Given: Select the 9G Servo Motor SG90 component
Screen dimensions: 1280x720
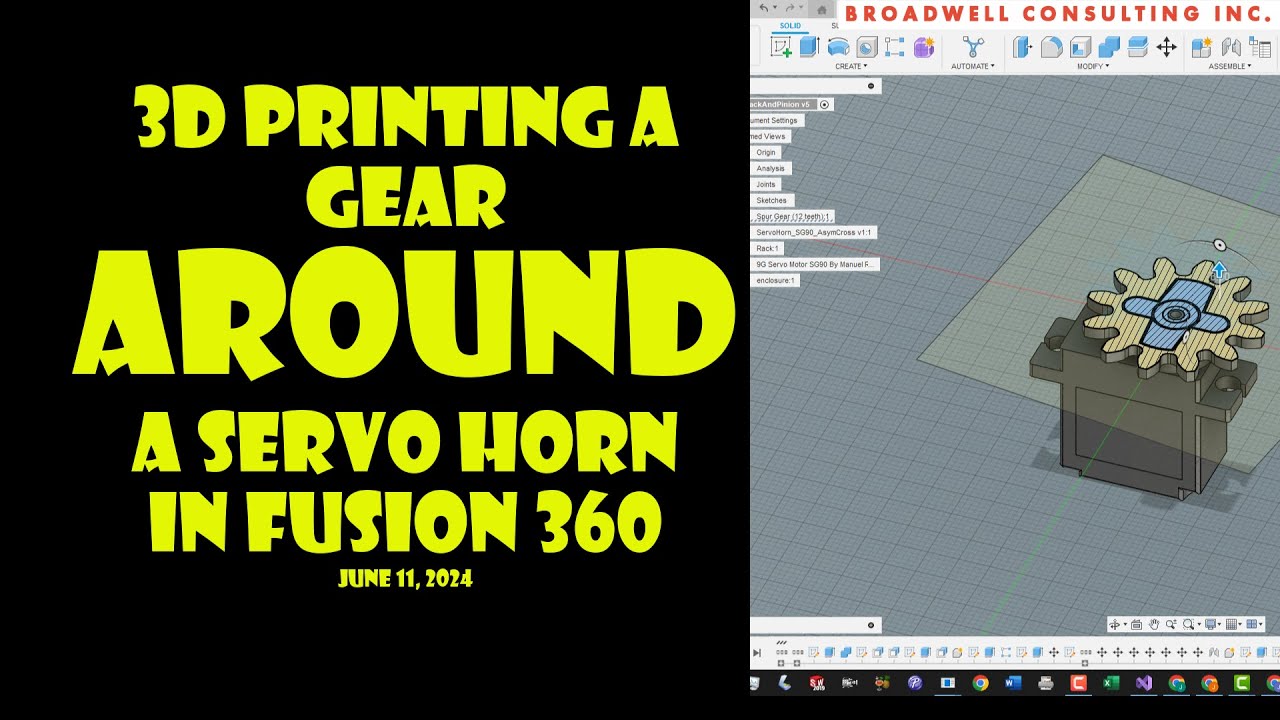Looking at the screenshot, I should 814,264.
